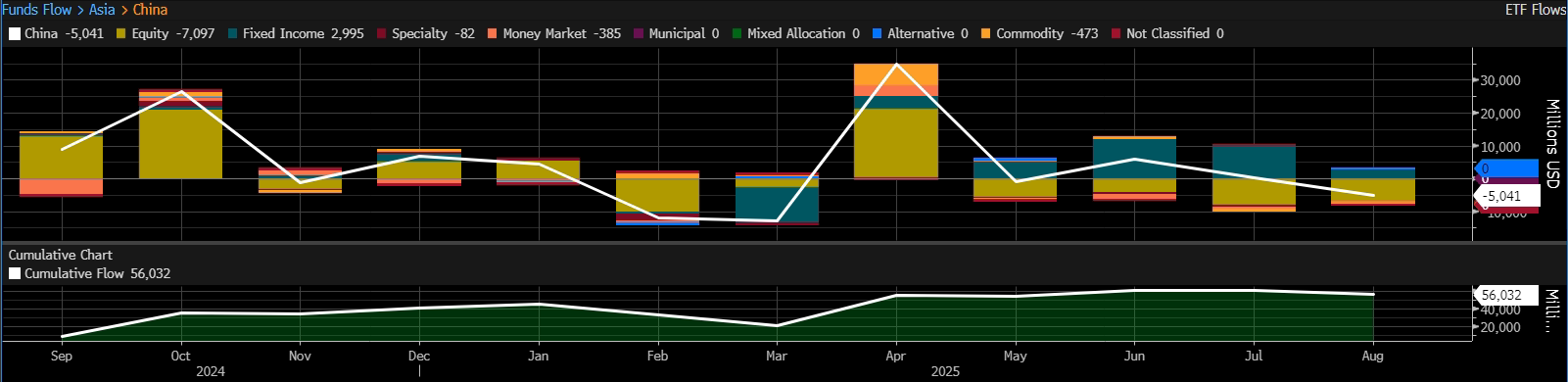This screenshot has height=382, width=1568.
Task: Select the Apr month axis label
Action: (x=895, y=356)
